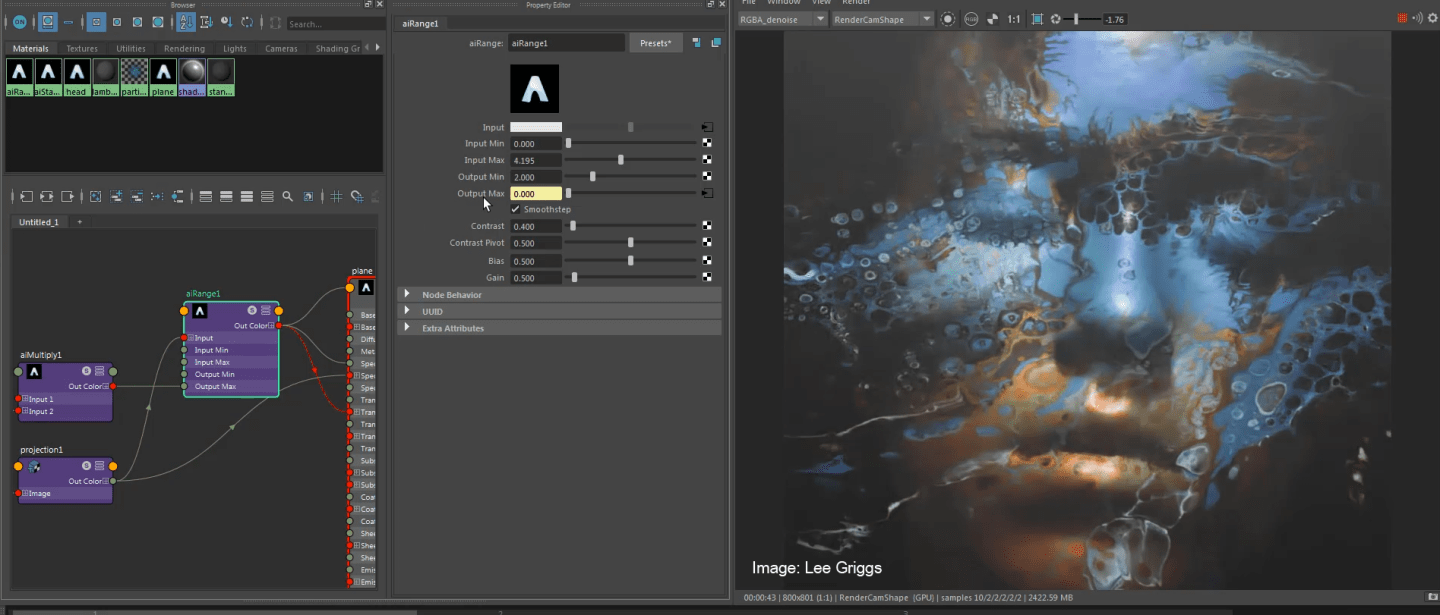Sort Browser items alphabetically with A-Z icon
The height and width of the screenshot is (615, 1440).
[185, 22]
